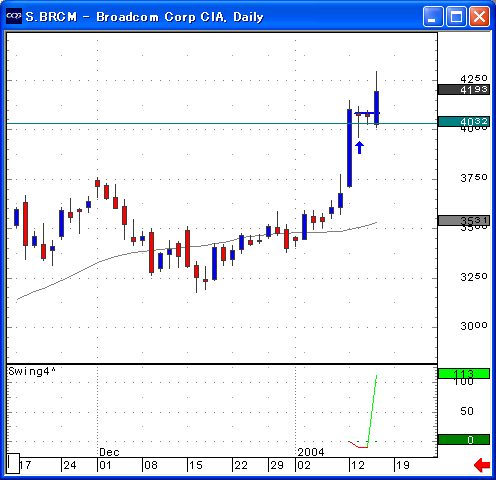Click date 01 on the time axis
496x480 pixels.
point(105,465)
